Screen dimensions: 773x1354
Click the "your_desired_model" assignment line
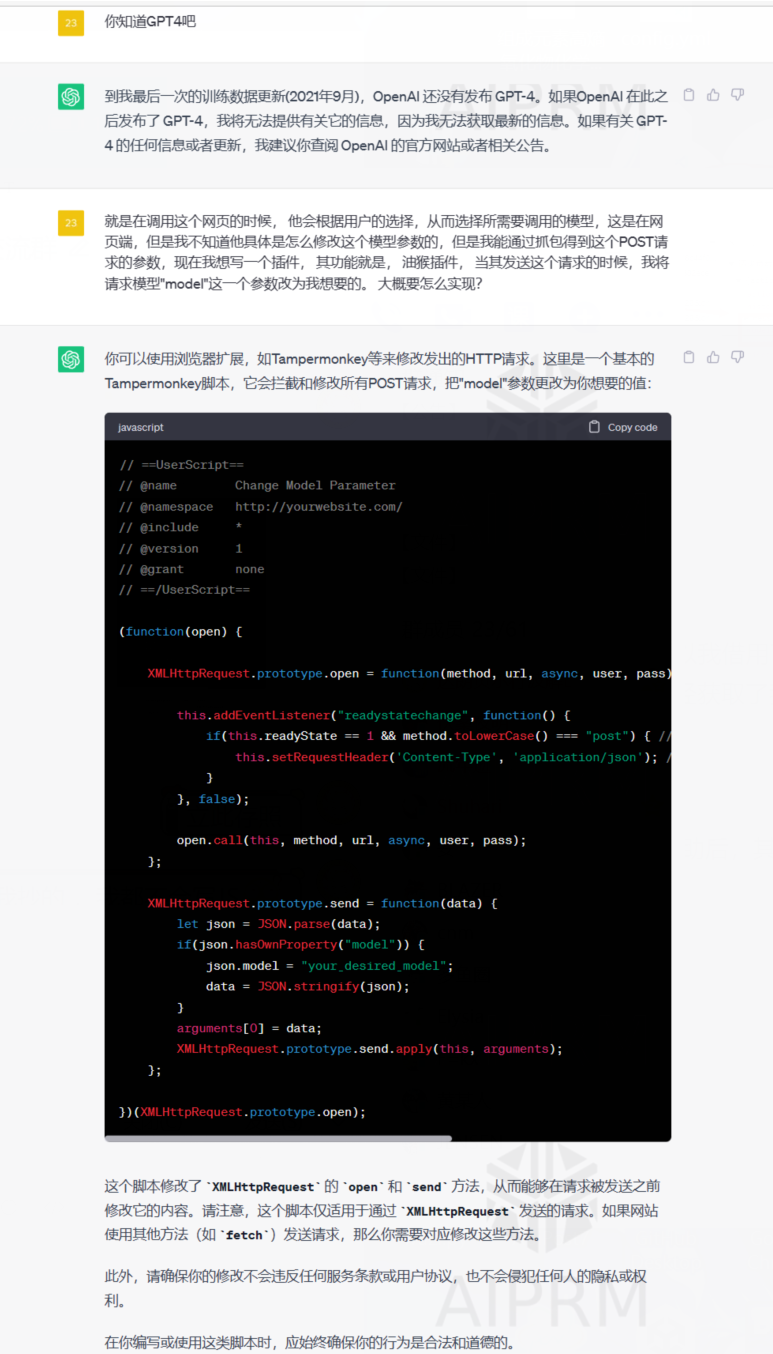coord(330,966)
